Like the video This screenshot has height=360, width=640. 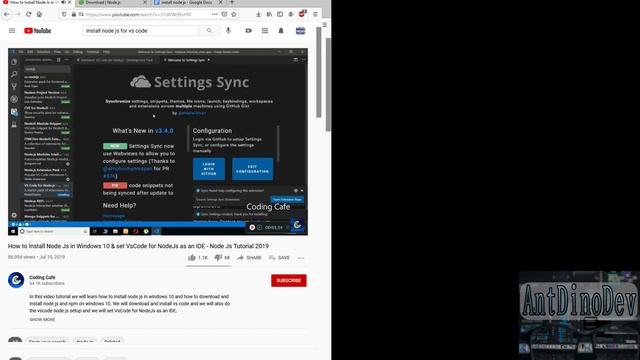(198, 258)
